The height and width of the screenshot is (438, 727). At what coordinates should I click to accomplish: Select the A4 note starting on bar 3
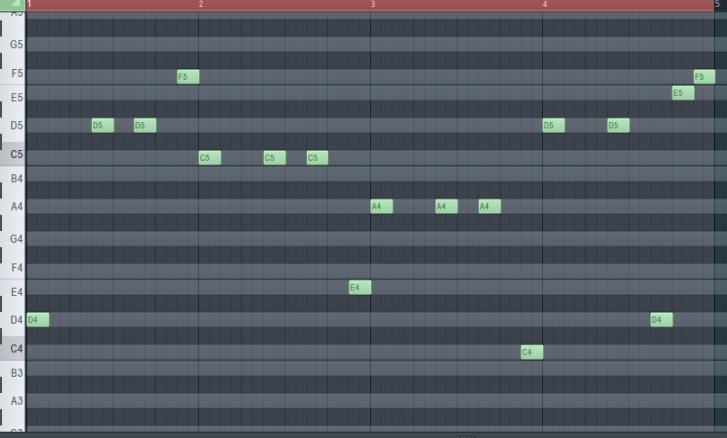click(382, 206)
